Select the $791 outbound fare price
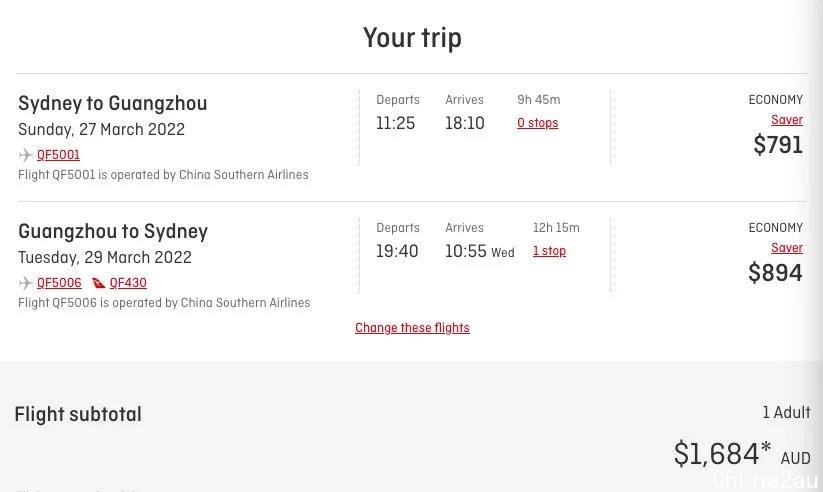The width and height of the screenshot is (823, 492). [x=778, y=144]
